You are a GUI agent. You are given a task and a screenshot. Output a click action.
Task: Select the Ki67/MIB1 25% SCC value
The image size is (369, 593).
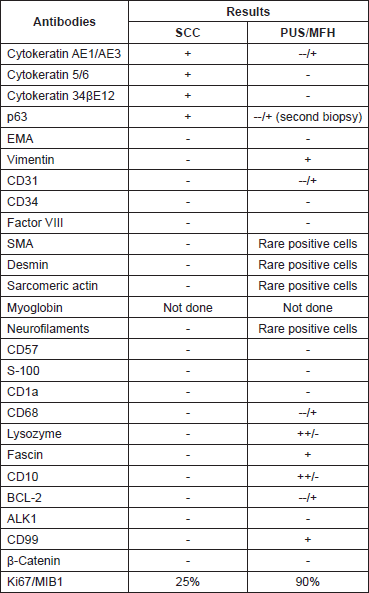(188, 582)
